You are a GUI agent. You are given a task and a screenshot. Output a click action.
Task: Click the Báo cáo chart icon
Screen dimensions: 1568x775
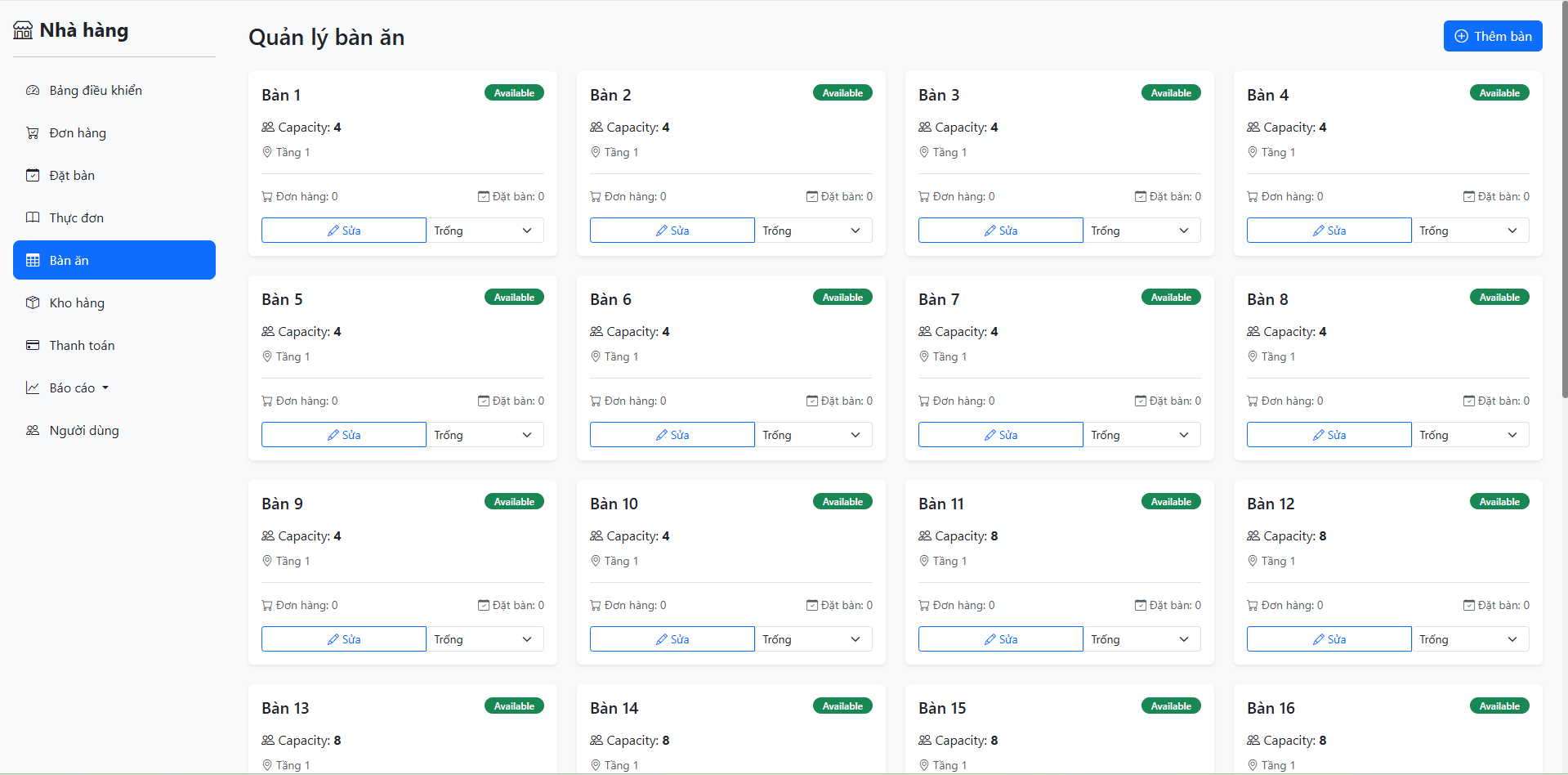(x=33, y=387)
